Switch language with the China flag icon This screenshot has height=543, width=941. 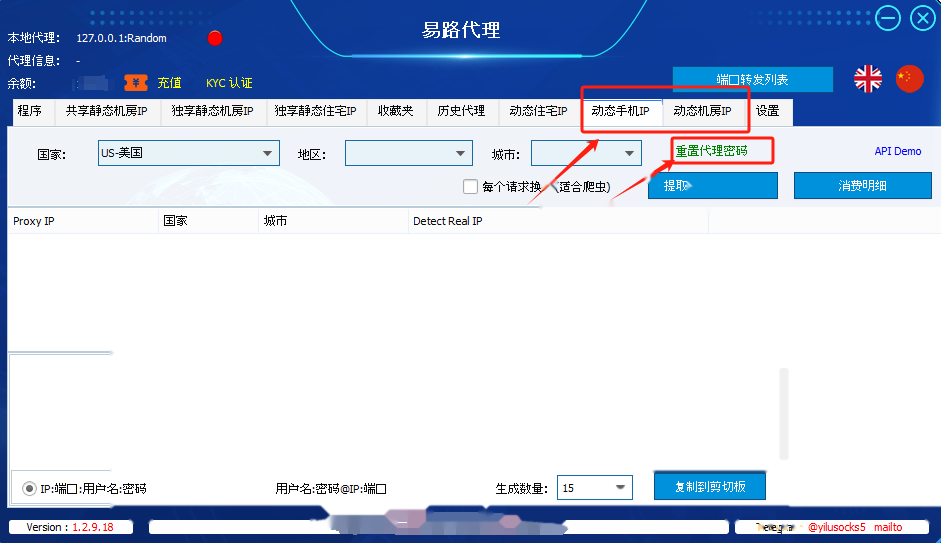pyautogui.click(x=909, y=79)
